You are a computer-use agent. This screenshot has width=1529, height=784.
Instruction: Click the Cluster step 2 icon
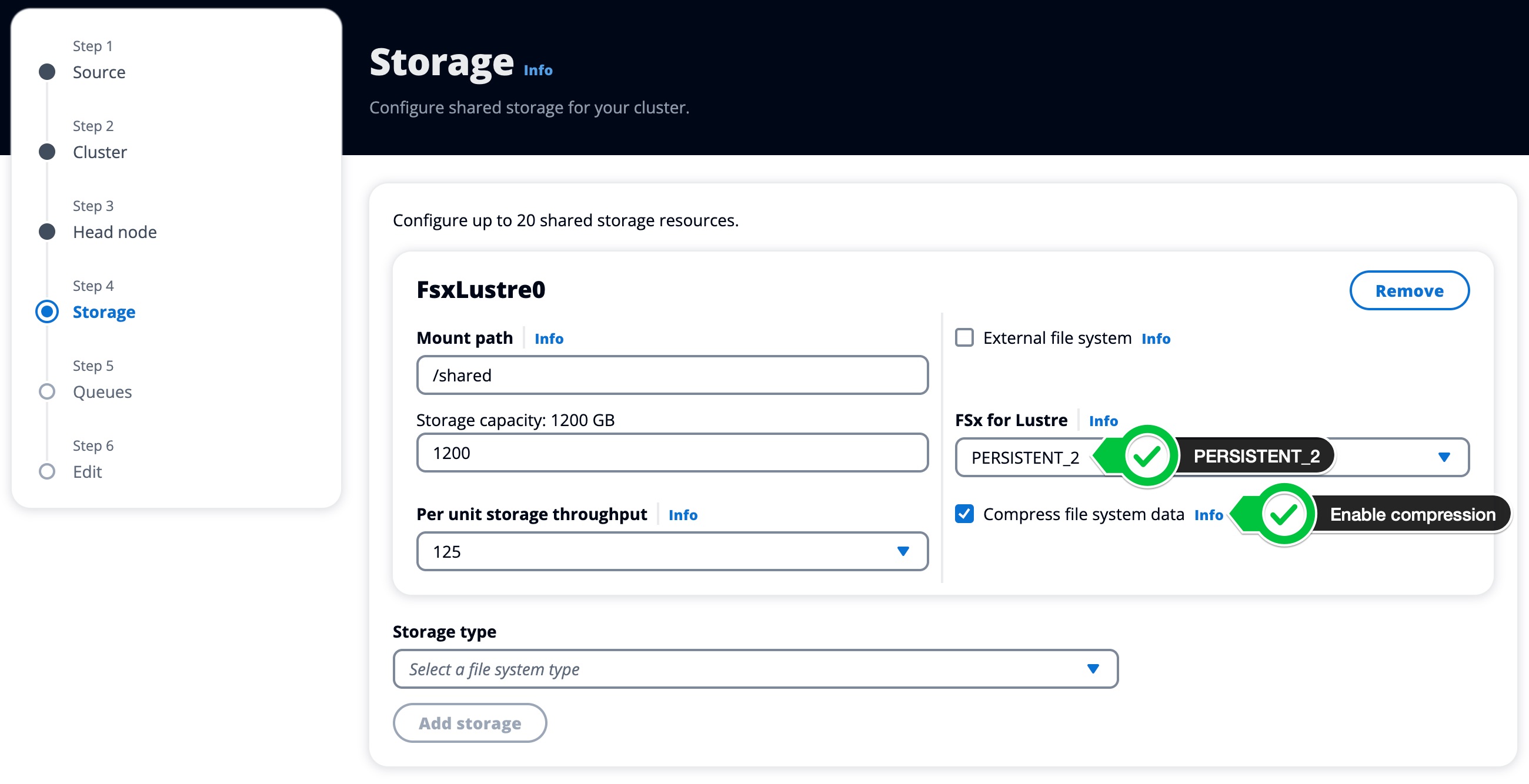47,151
